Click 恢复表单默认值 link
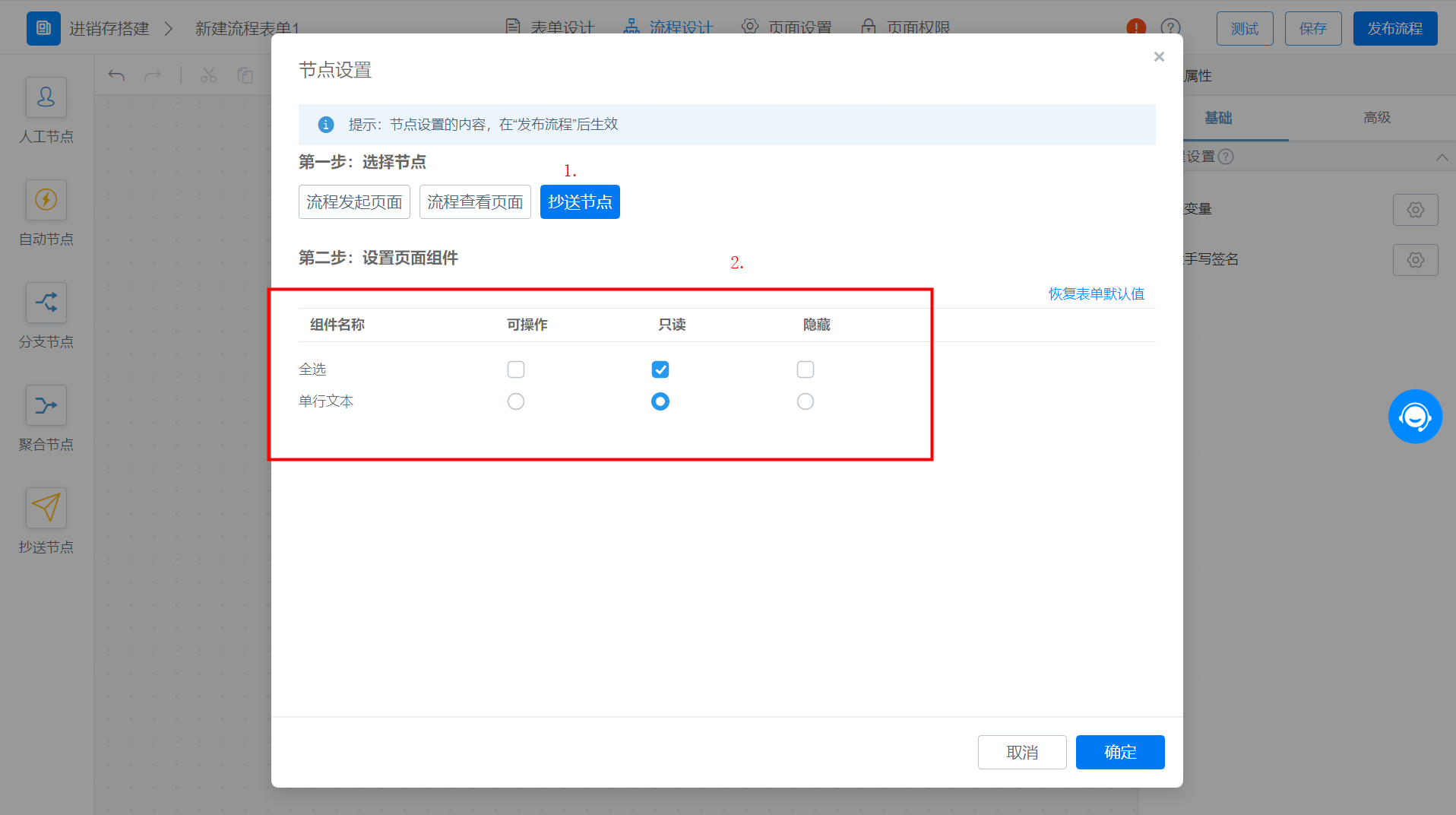 pos(1097,294)
